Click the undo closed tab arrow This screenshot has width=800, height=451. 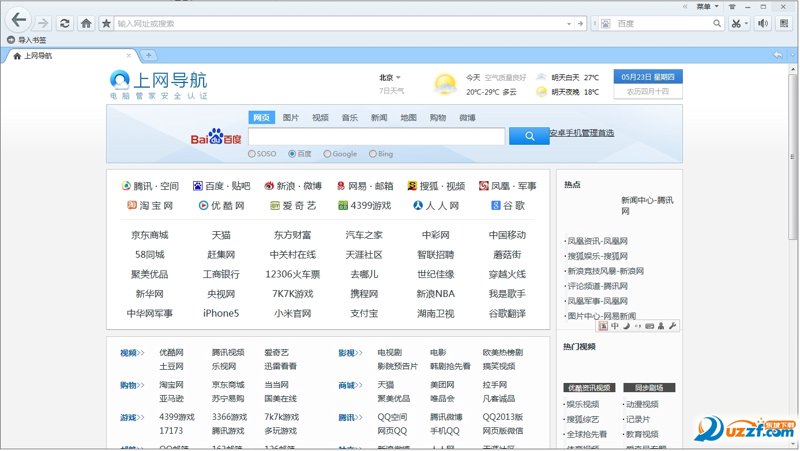tap(778, 55)
